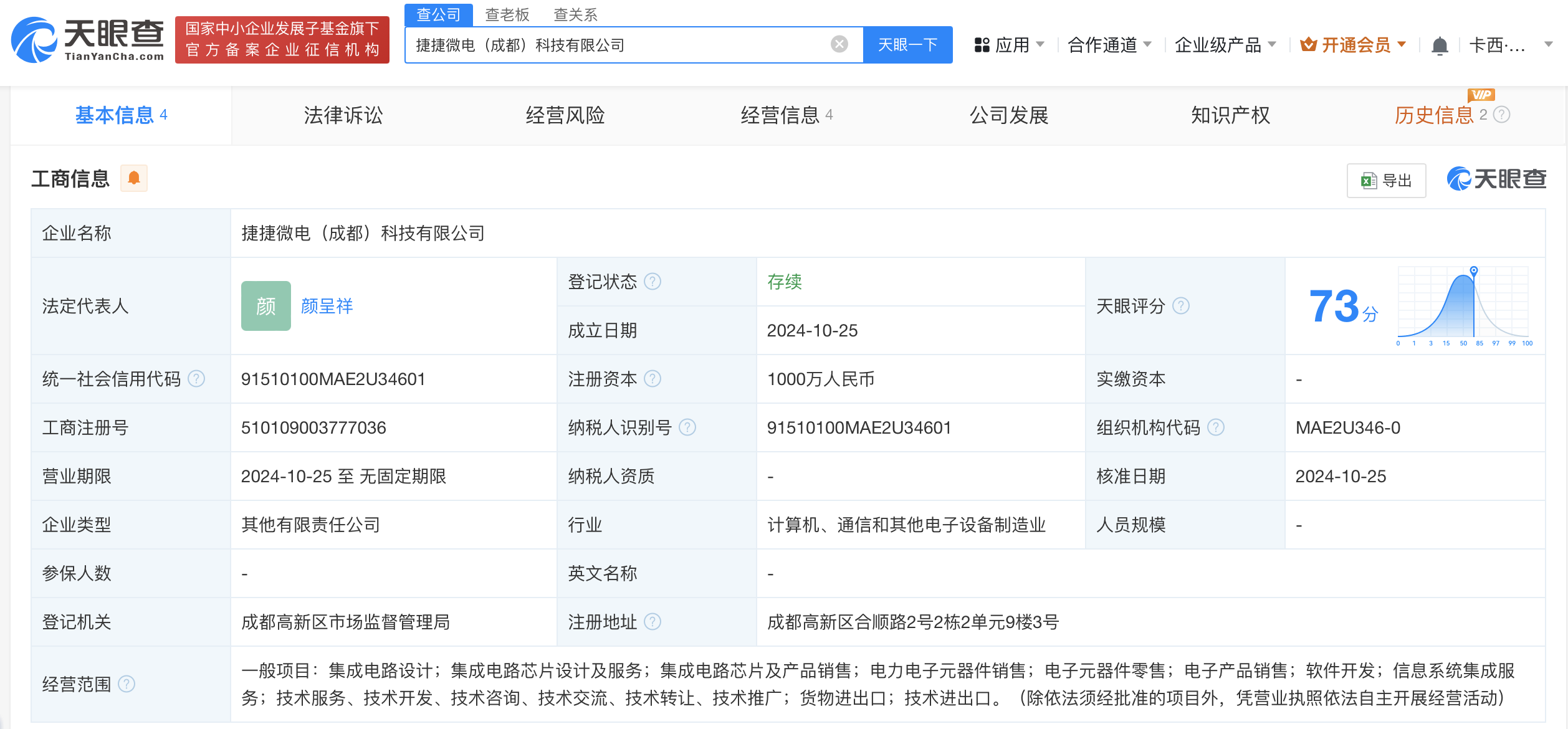Expand the 合作通道 dropdown
This screenshot has width=1568, height=729.
pyautogui.click(x=1109, y=45)
